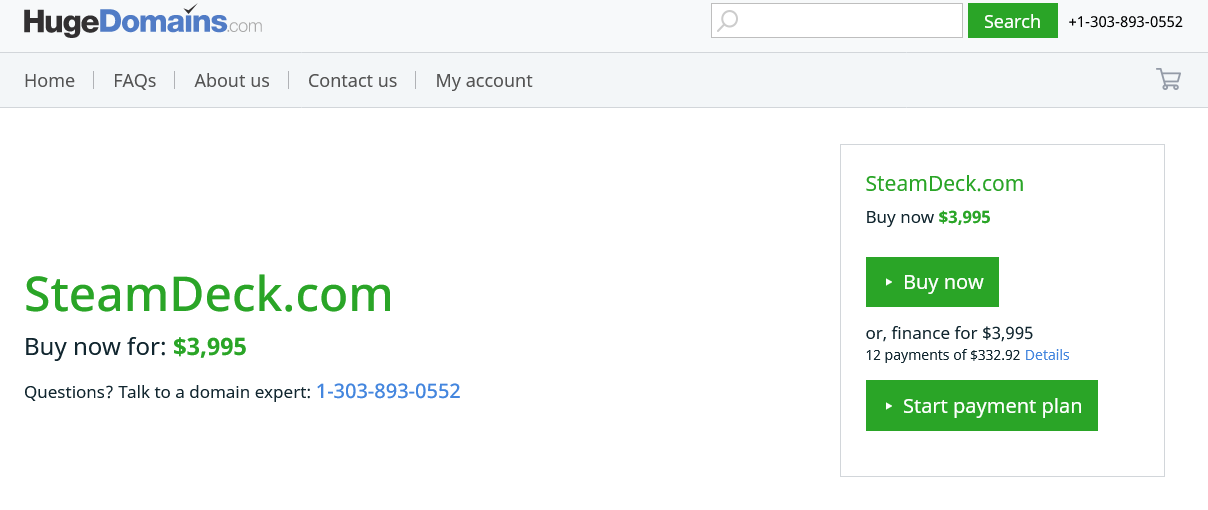The width and height of the screenshot is (1208, 510).
Task: Click the domain expert phone number link
Action: [388, 391]
